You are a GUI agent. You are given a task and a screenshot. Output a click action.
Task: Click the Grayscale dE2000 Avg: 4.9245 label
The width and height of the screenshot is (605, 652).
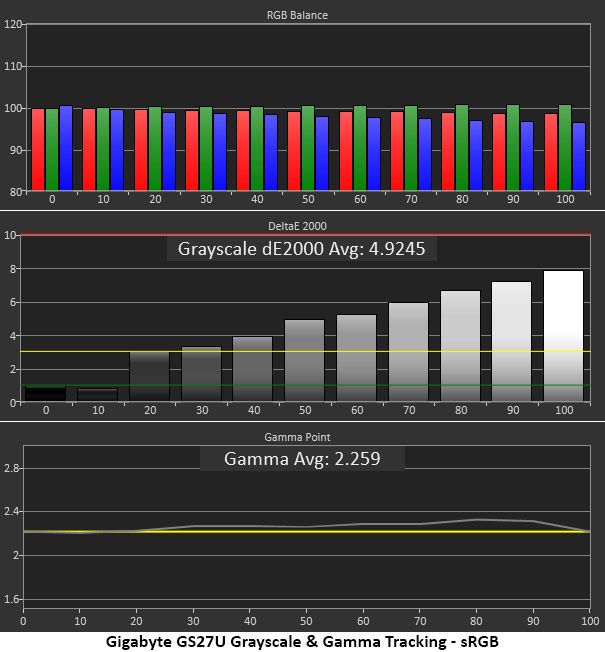pos(301,249)
